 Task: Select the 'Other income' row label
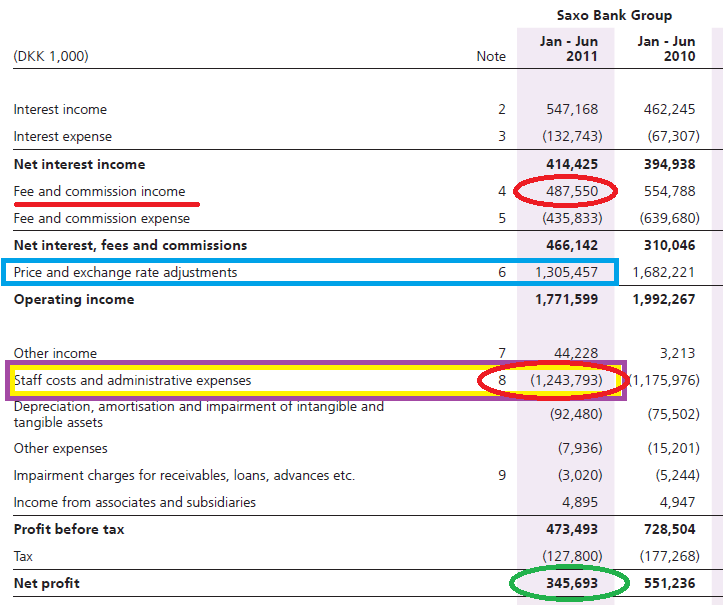pos(55,353)
